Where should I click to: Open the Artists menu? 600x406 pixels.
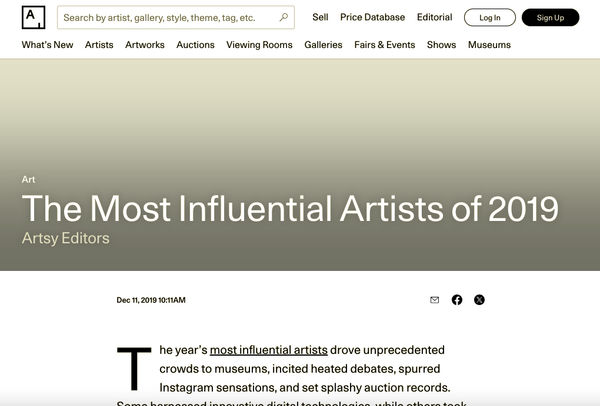tap(99, 45)
